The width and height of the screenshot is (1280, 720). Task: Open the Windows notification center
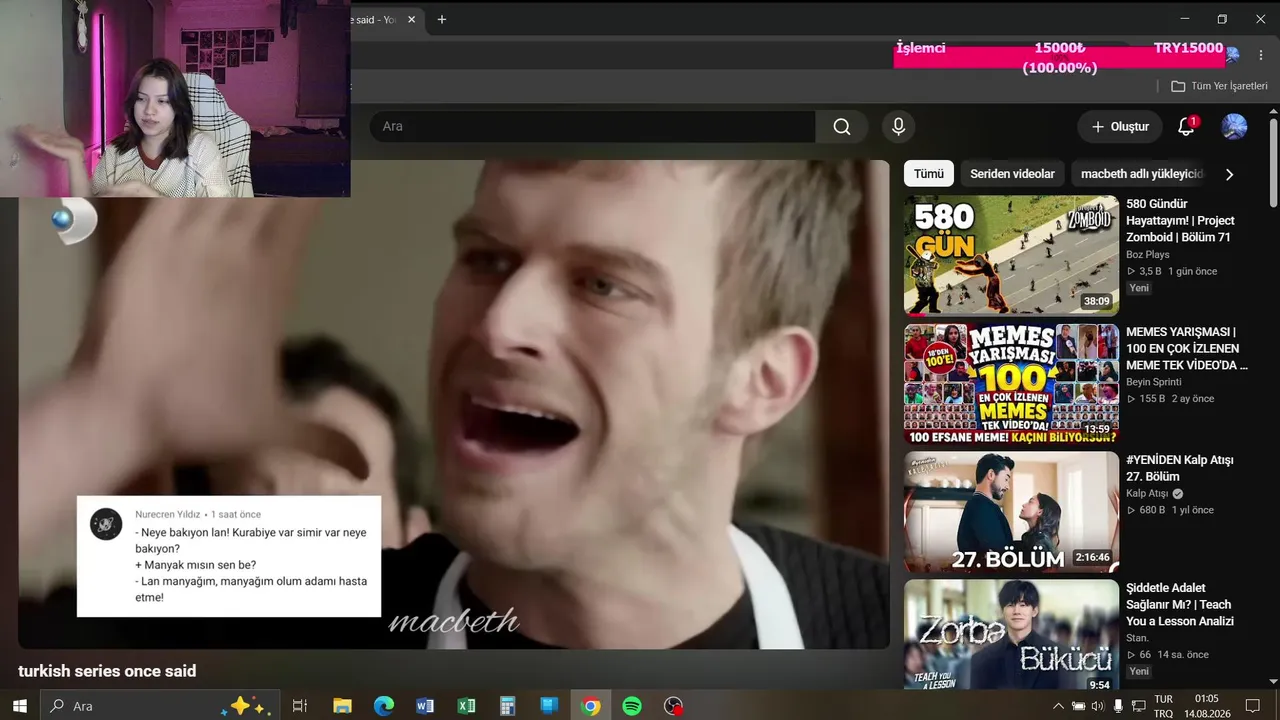coord(1252,706)
